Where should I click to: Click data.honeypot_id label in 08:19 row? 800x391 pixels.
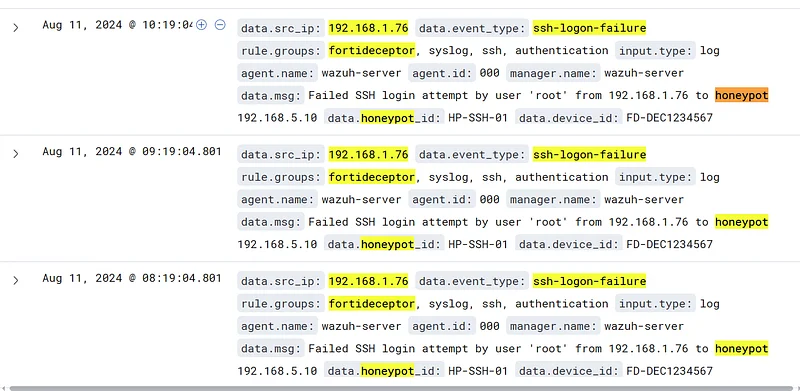384,371
